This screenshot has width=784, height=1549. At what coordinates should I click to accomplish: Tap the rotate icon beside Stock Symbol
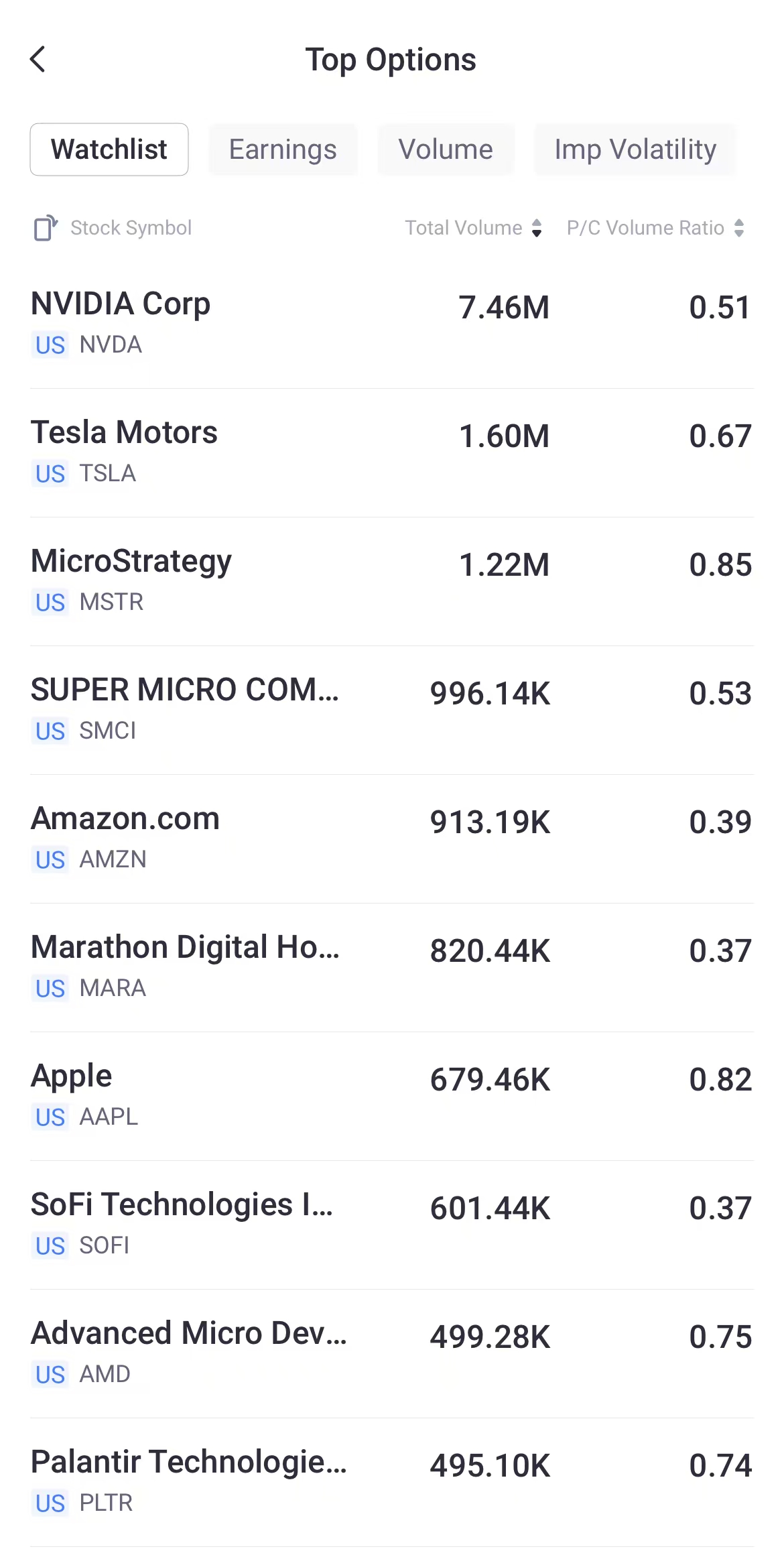pos(45,228)
